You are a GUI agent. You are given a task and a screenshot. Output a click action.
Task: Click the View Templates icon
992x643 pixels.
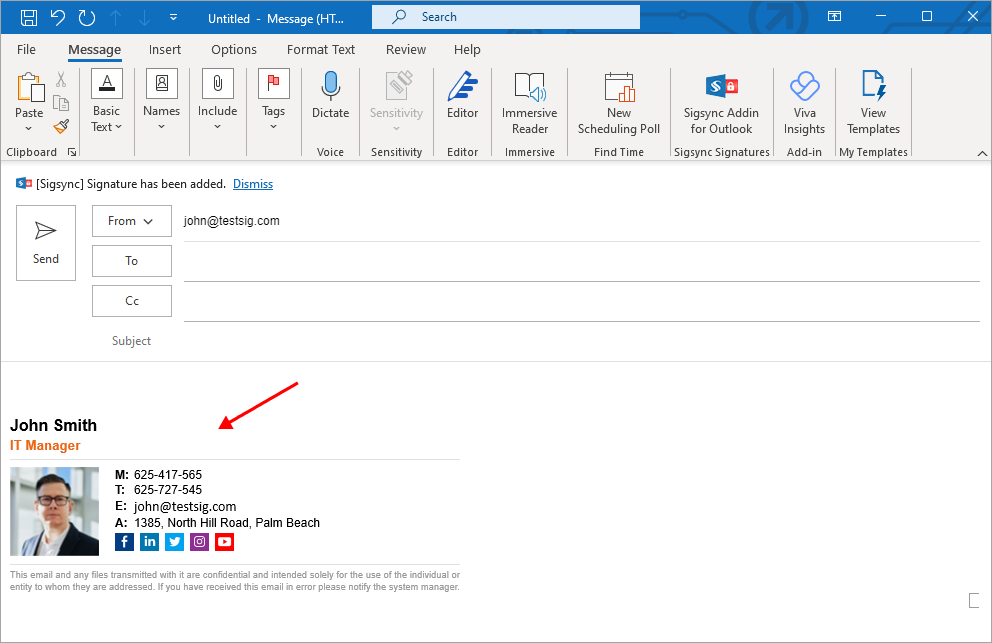pos(873,87)
